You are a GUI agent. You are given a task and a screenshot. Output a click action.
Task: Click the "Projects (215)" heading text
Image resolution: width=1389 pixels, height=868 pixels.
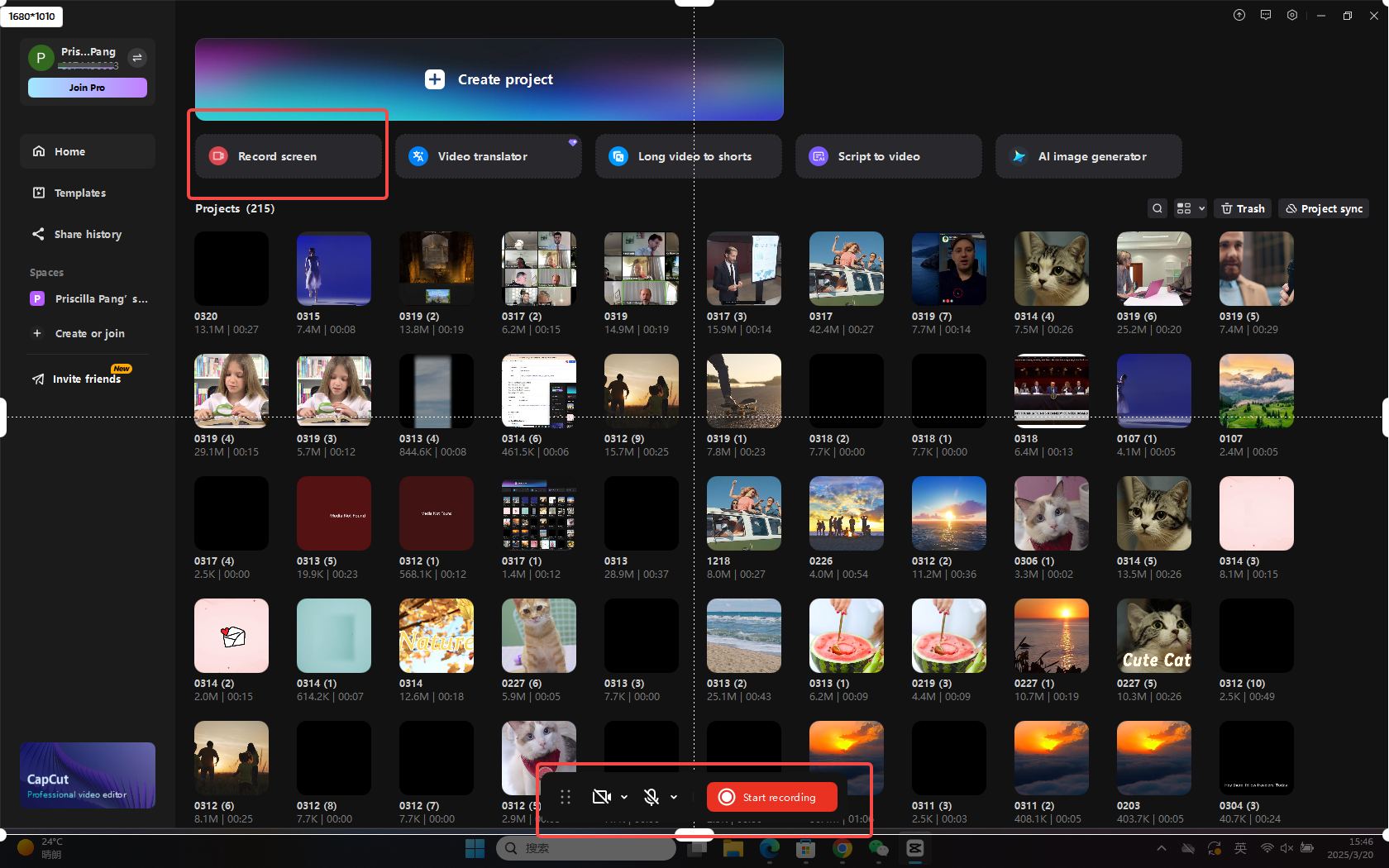click(235, 208)
